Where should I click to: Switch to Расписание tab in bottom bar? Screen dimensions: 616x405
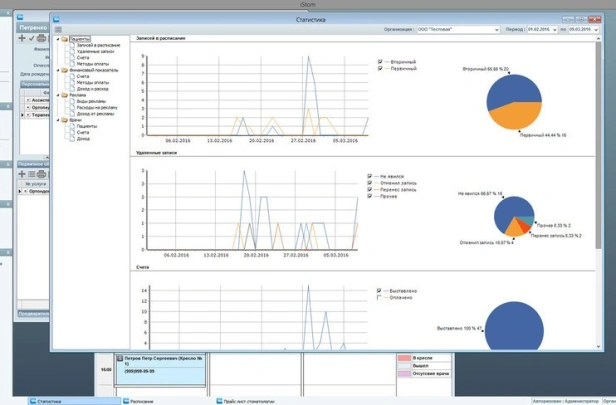(140, 401)
